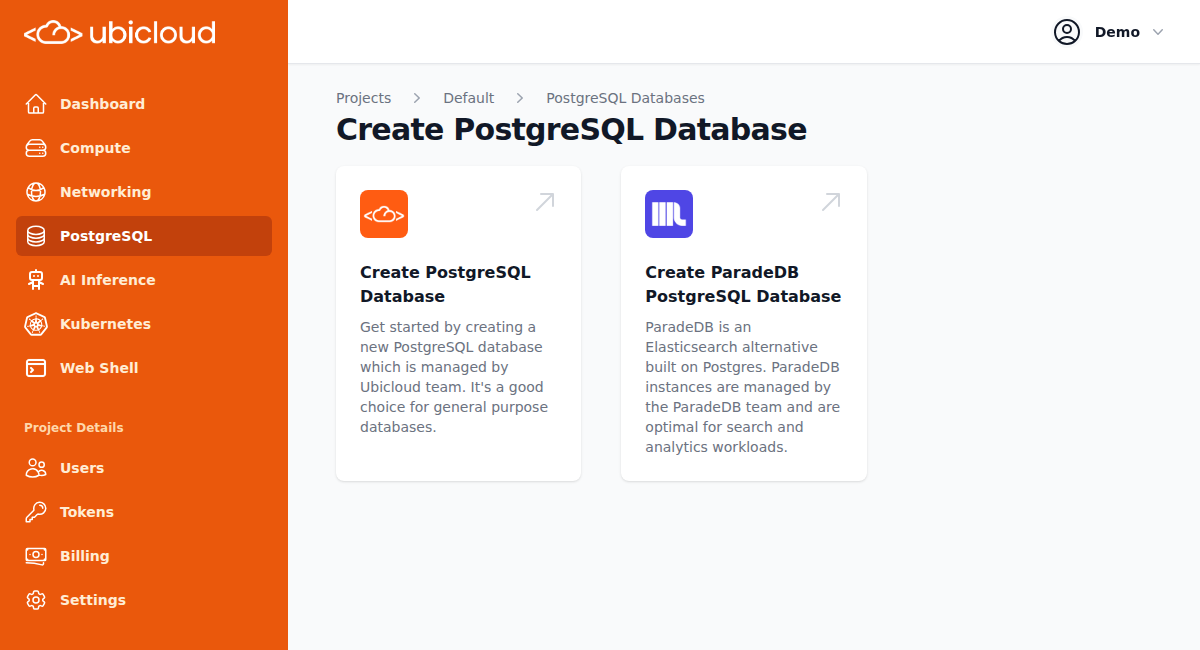
Task: Click the user avatar icon
Action: pyautogui.click(x=1067, y=32)
